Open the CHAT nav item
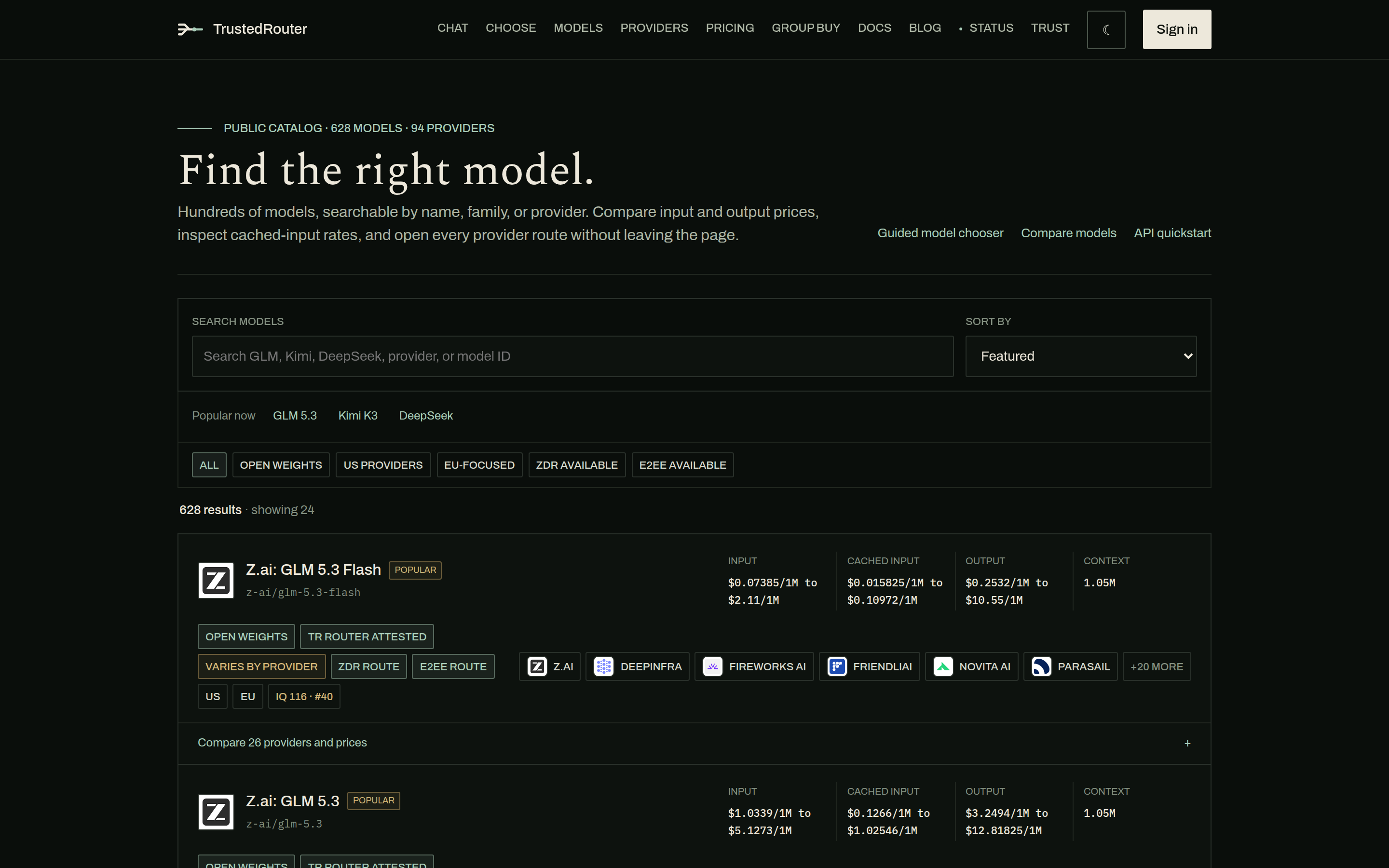 (x=452, y=28)
